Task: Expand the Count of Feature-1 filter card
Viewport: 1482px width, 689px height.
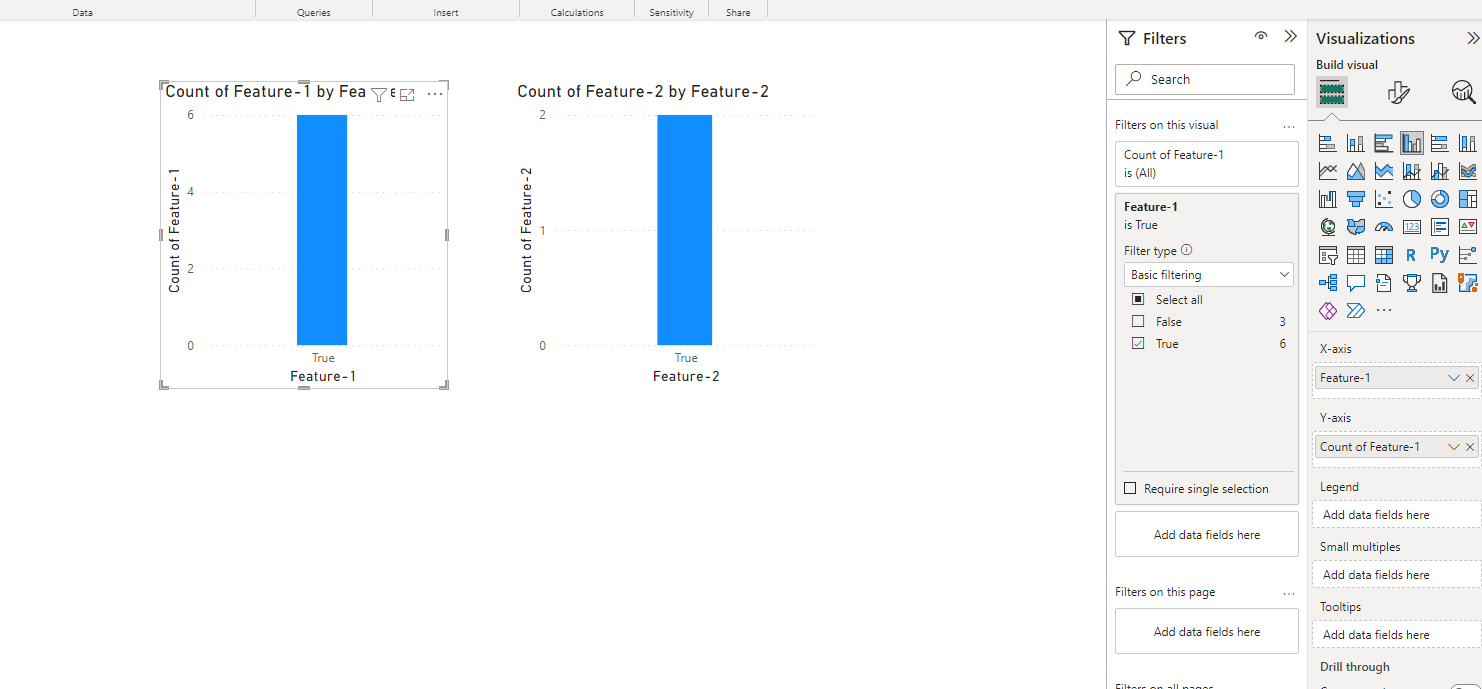Action: [x=1207, y=164]
